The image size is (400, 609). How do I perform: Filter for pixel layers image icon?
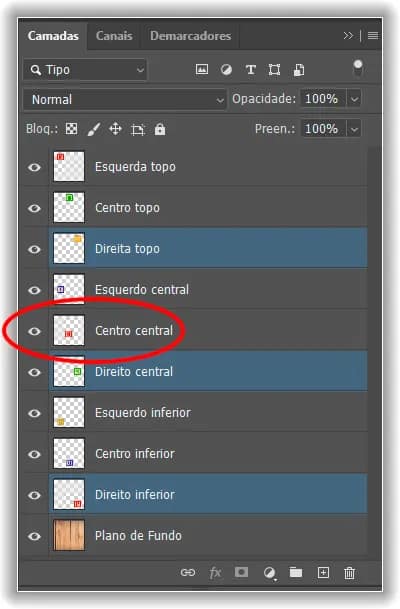202,70
